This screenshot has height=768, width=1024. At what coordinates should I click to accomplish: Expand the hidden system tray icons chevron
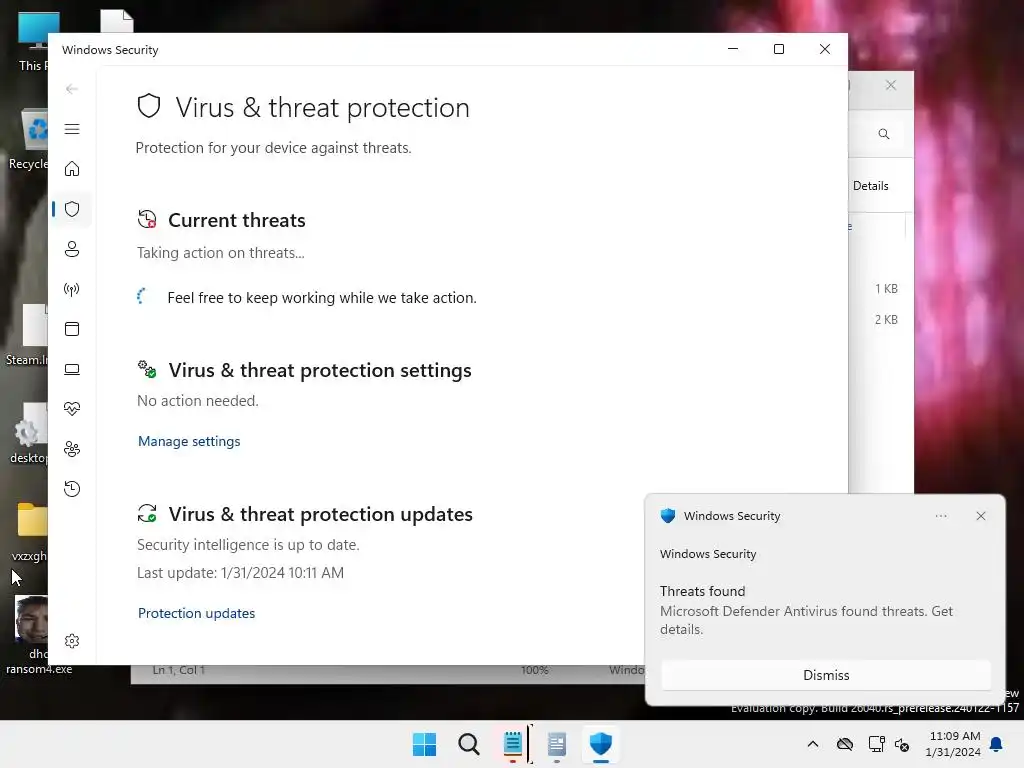(x=813, y=744)
